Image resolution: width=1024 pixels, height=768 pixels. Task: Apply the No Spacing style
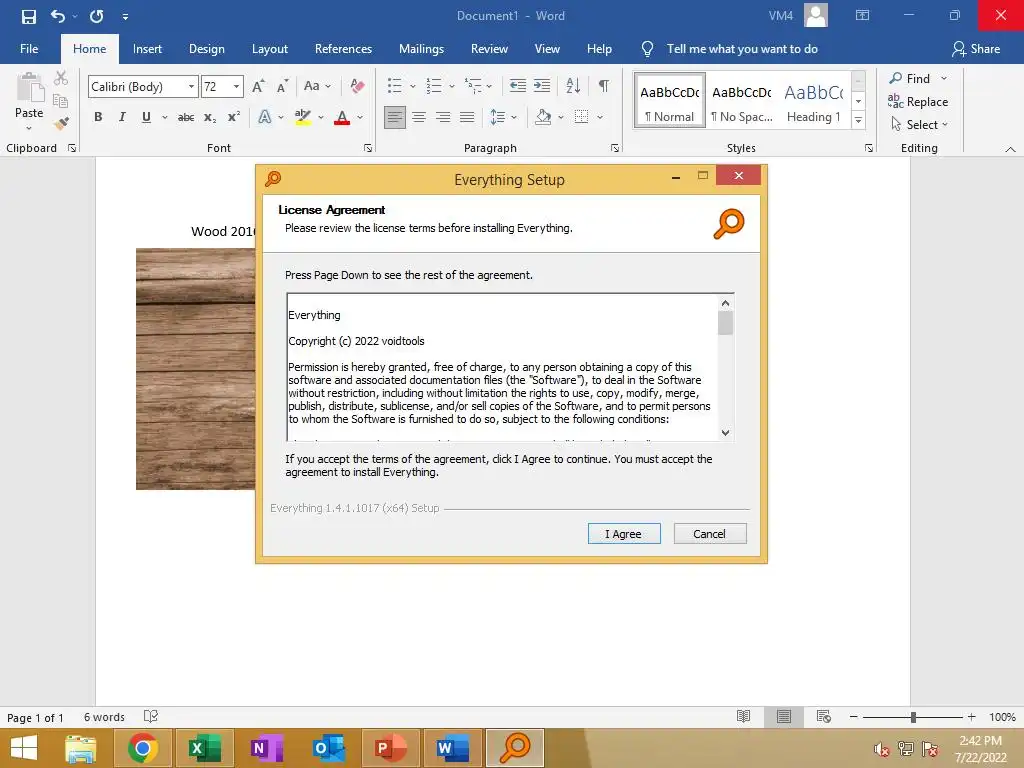742,101
